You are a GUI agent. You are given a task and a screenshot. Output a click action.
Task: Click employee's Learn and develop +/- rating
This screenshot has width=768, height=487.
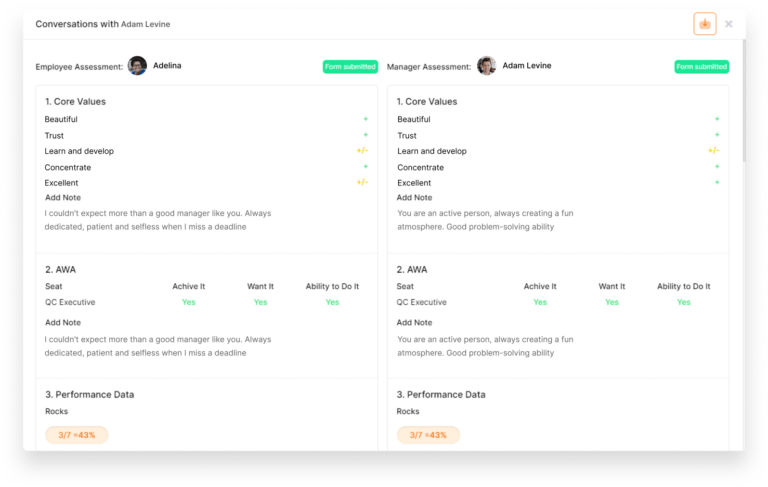[x=362, y=151]
